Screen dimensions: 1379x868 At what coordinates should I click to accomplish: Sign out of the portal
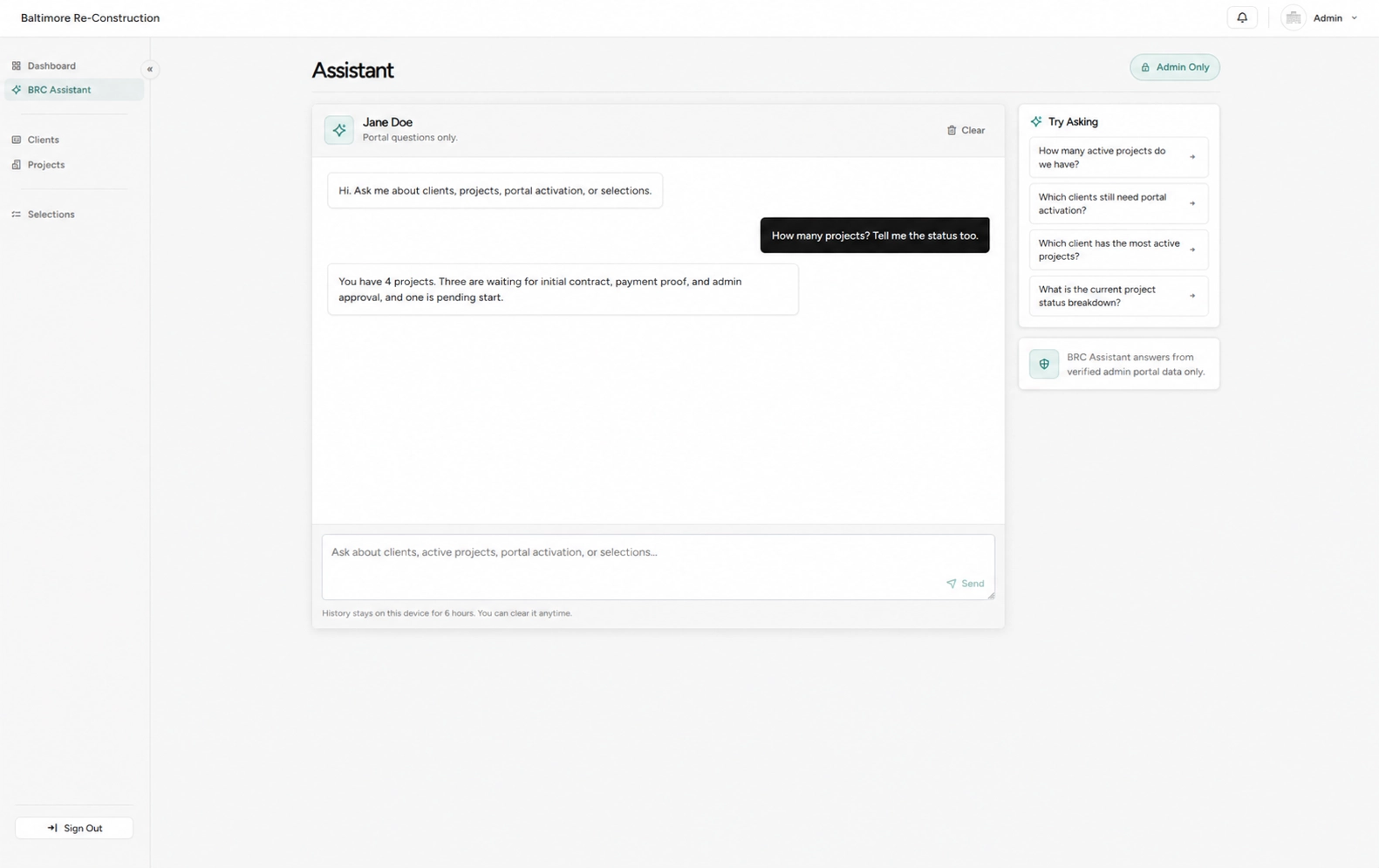74,828
